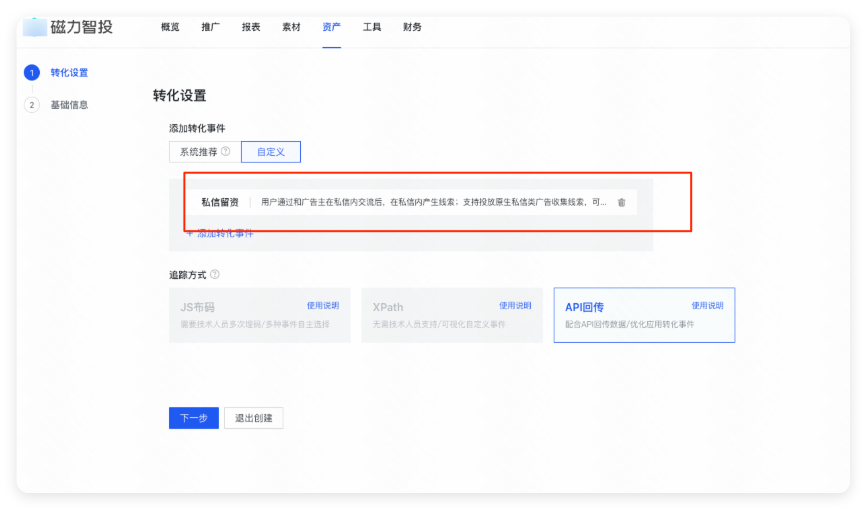Switch to 系统推荐 option

(x=205, y=152)
